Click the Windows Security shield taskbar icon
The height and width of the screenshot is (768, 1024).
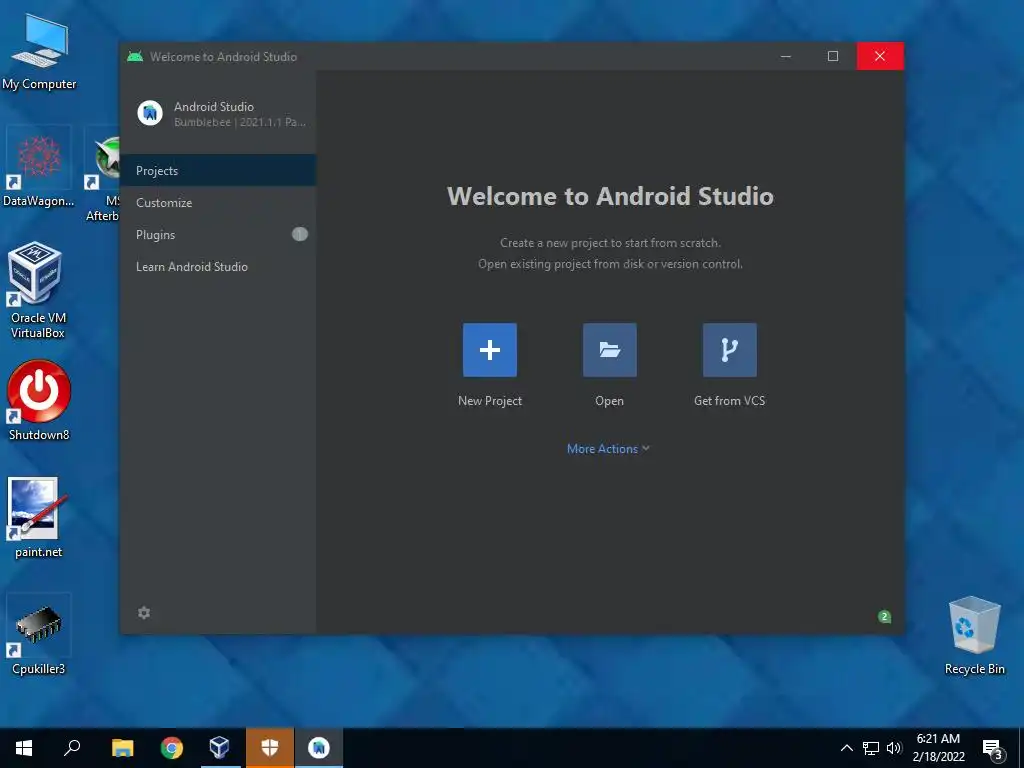coord(270,748)
